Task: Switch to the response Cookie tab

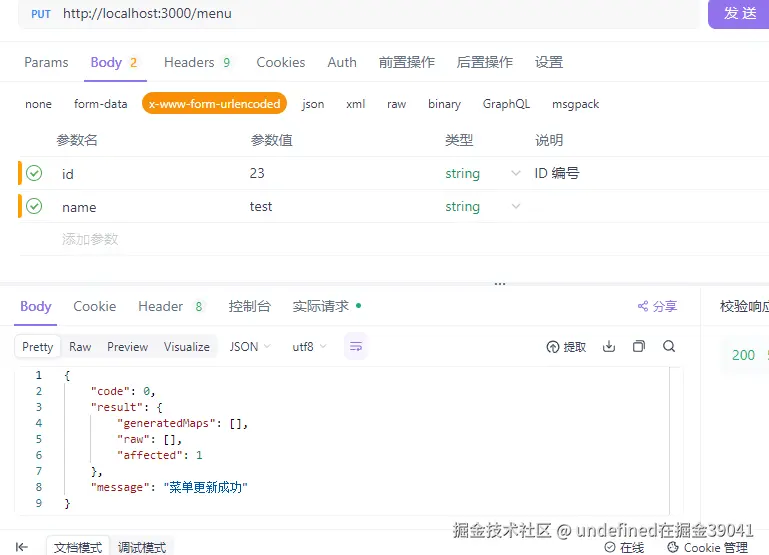Action: pyautogui.click(x=95, y=306)
